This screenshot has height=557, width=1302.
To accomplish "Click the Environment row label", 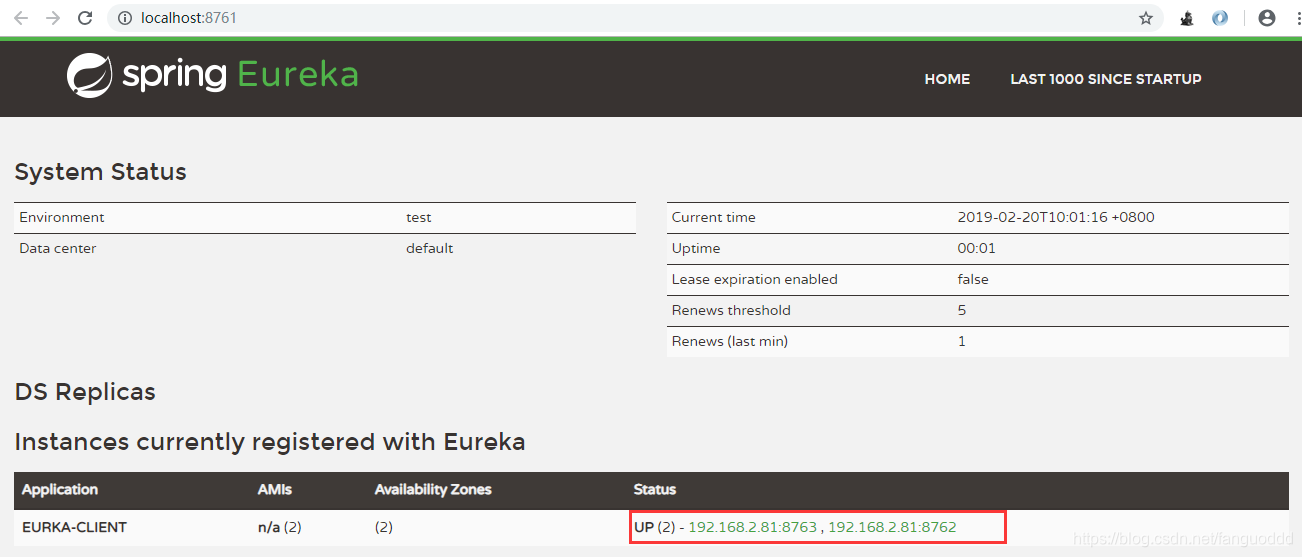I will tap(62, 217).
